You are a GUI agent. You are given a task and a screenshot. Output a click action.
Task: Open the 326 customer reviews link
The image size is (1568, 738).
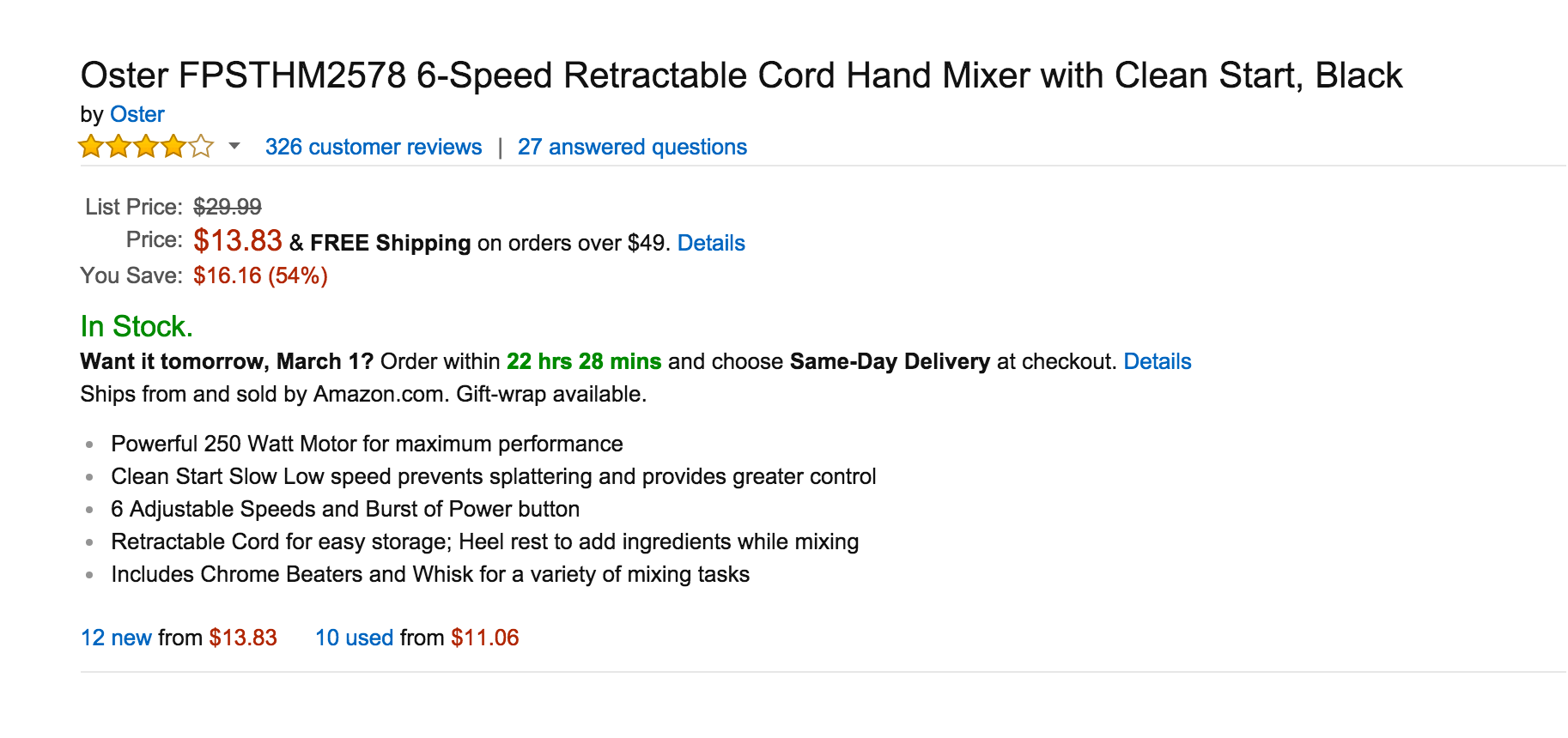tap(373, 147)
